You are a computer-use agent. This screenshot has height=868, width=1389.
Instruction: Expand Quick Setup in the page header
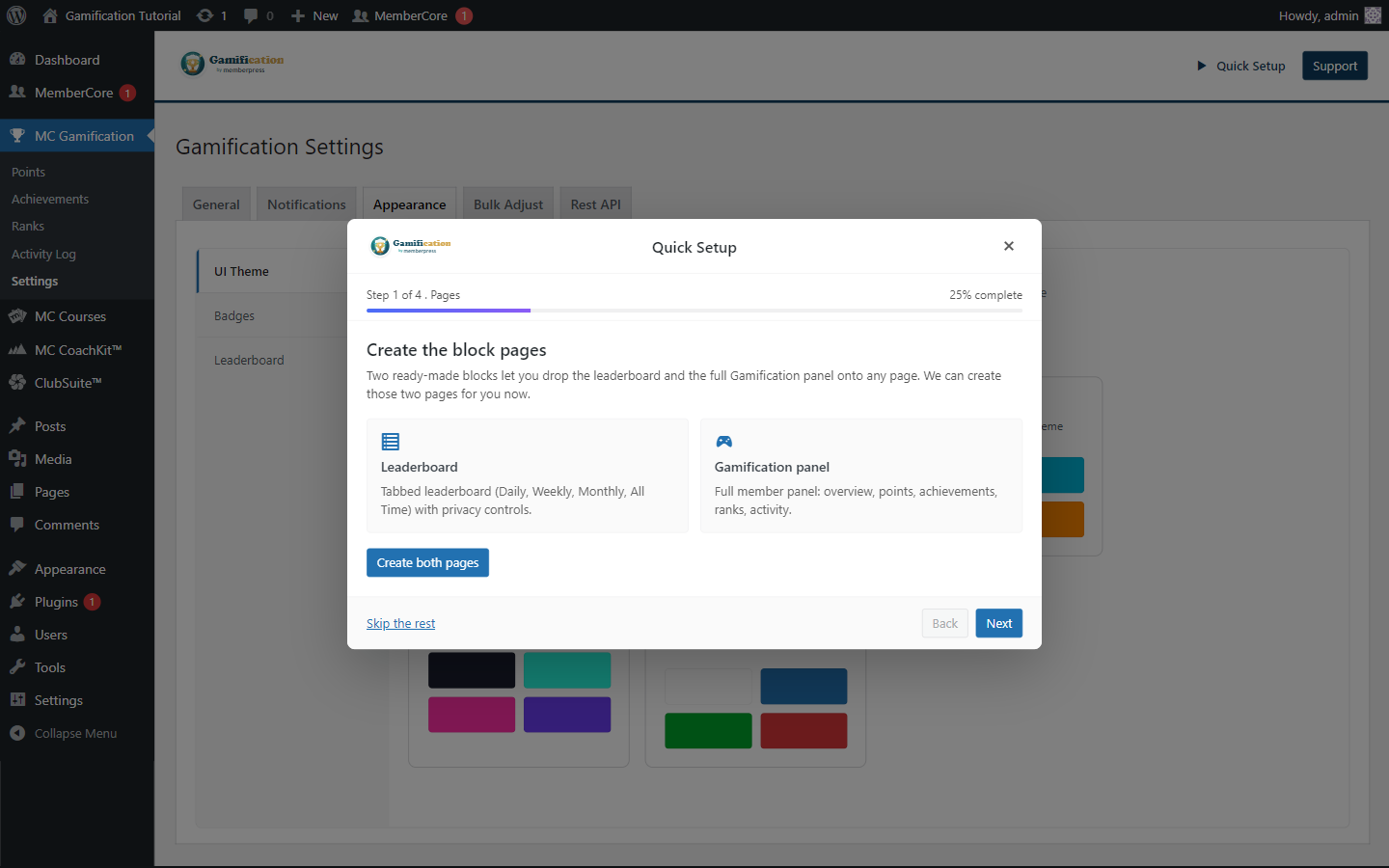[1241, 66]
